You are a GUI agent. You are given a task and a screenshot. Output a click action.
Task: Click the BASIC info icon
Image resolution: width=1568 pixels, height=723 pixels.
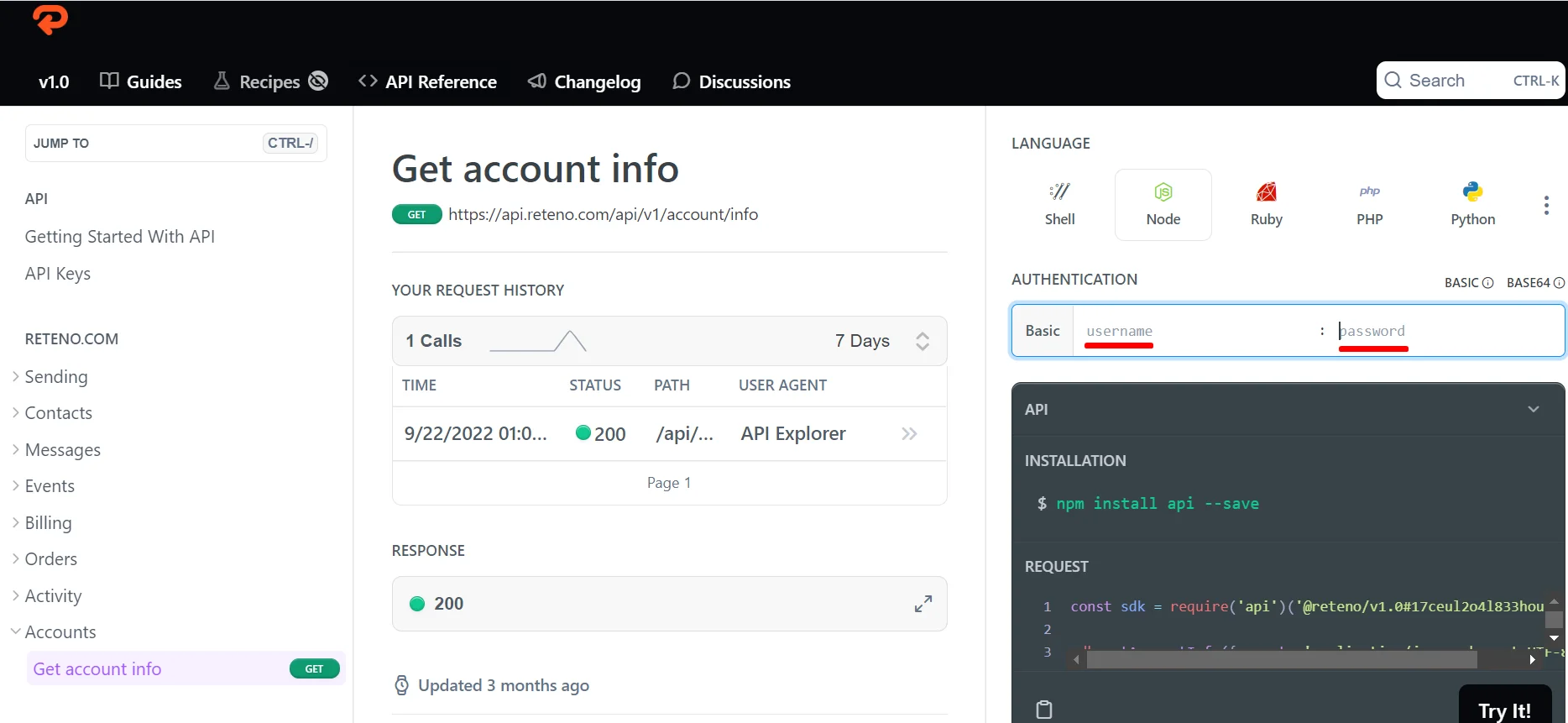1487,283
